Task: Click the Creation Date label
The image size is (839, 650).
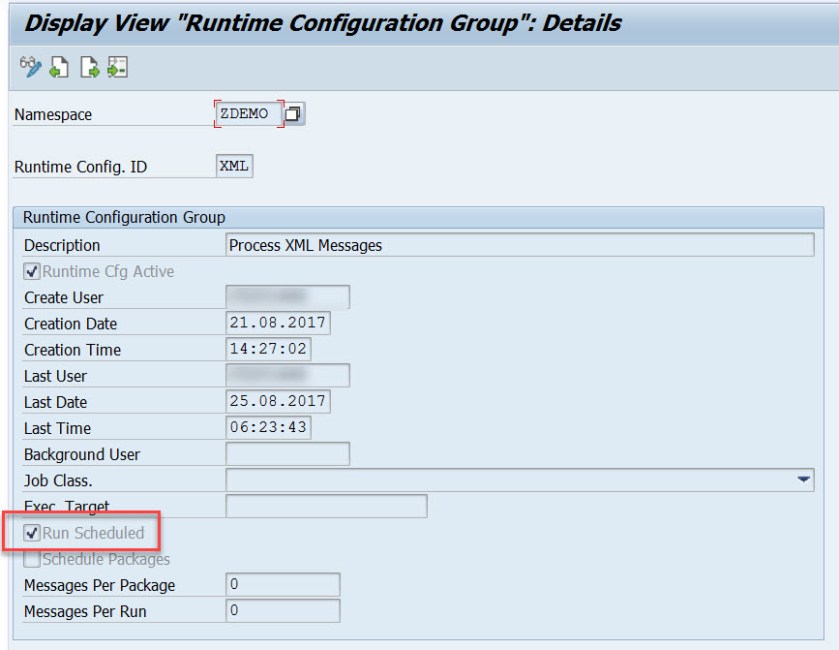Action: click(x=71, y=324)
